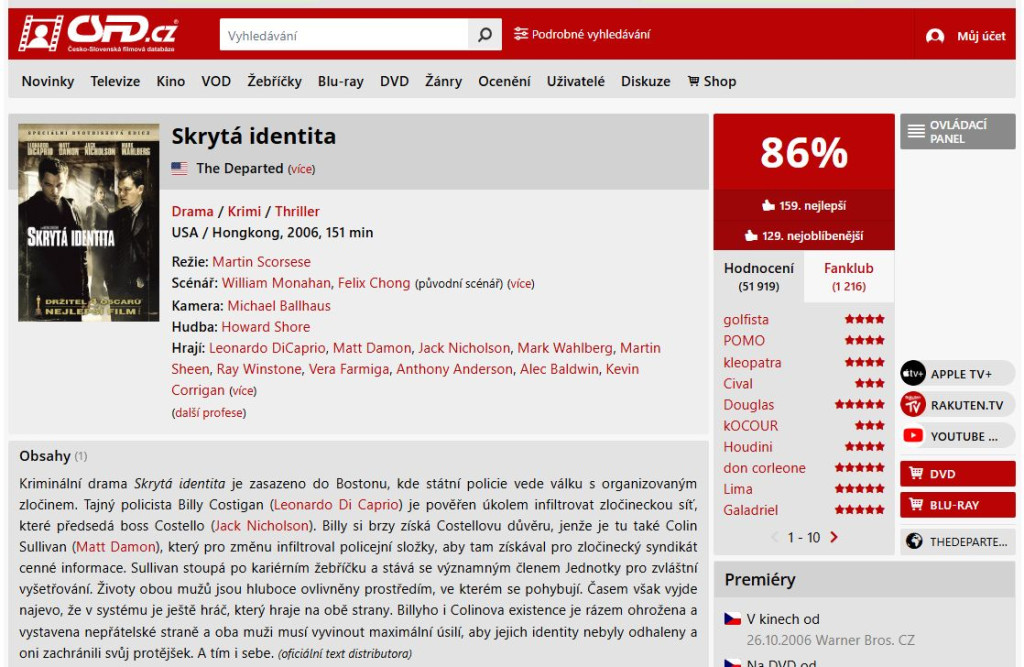Open Drama genre link
Screen dimensions: 1024x667
(192, 211)
